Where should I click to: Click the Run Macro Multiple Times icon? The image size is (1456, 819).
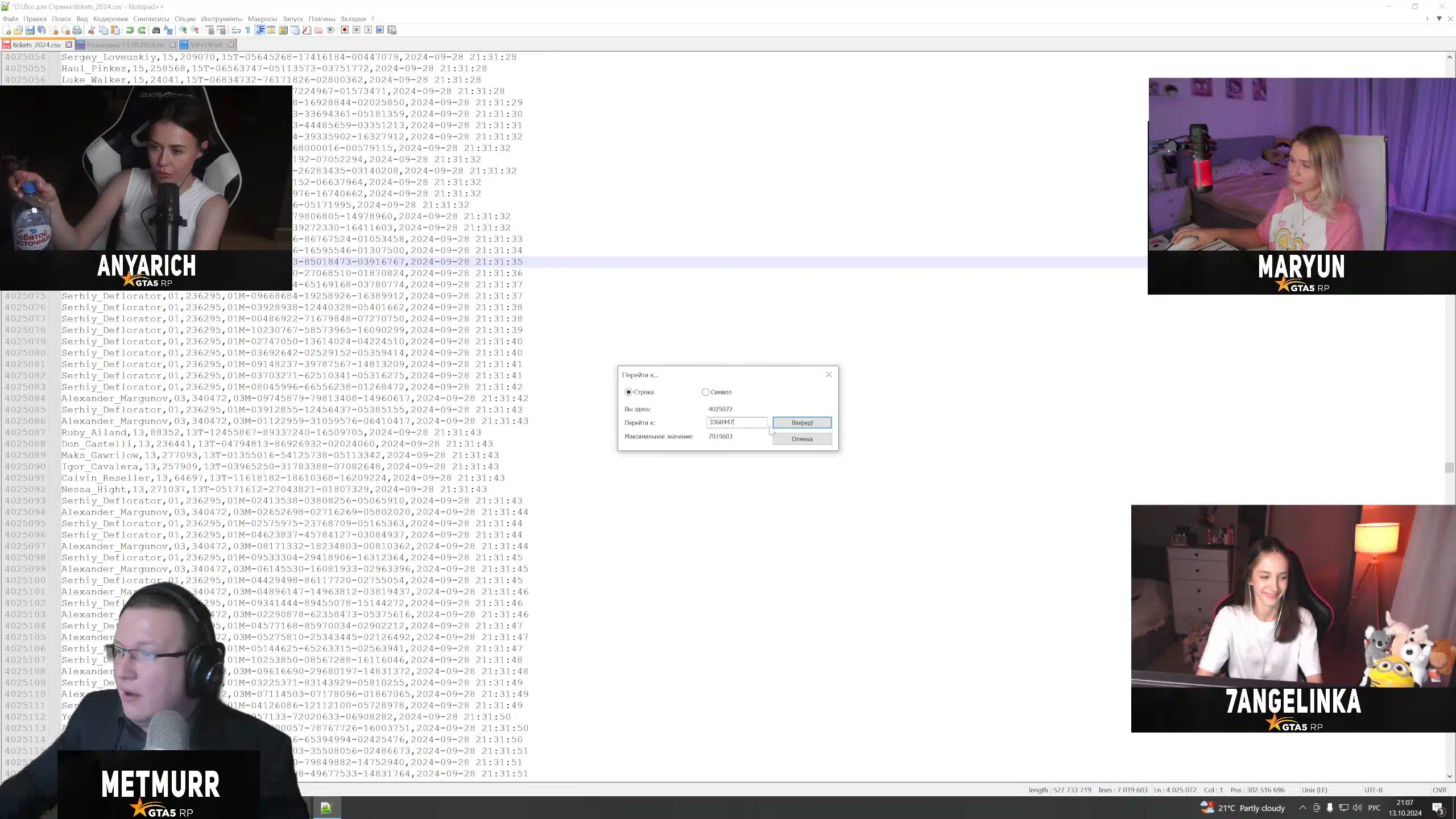380,30
